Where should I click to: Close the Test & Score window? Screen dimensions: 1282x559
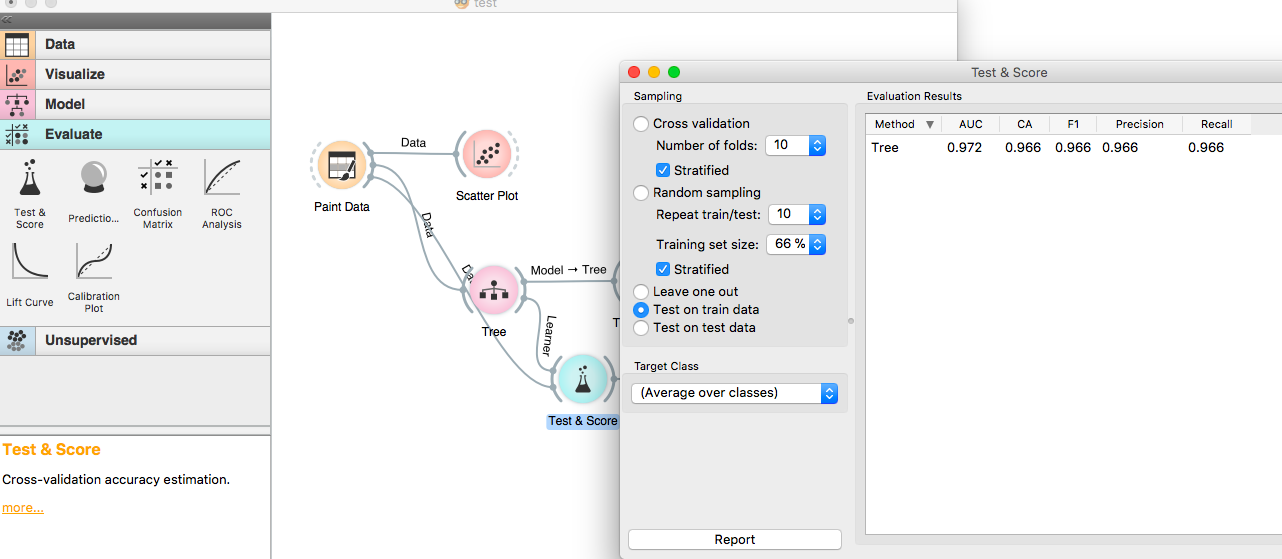pos(634,72)
